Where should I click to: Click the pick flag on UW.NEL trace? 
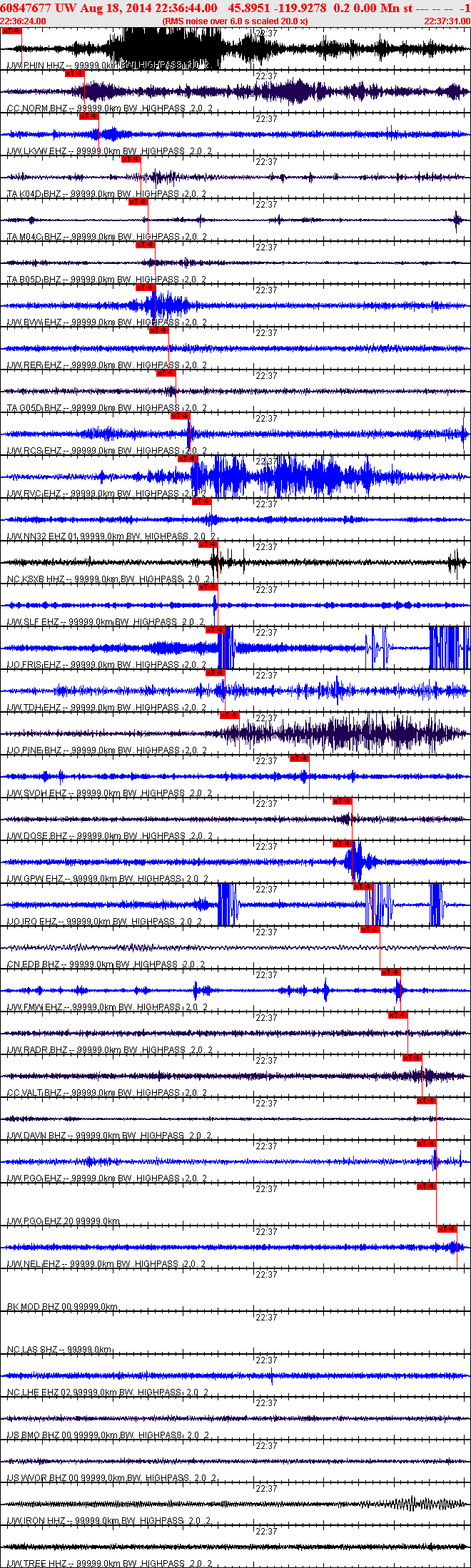click(x=447, y=1229)
